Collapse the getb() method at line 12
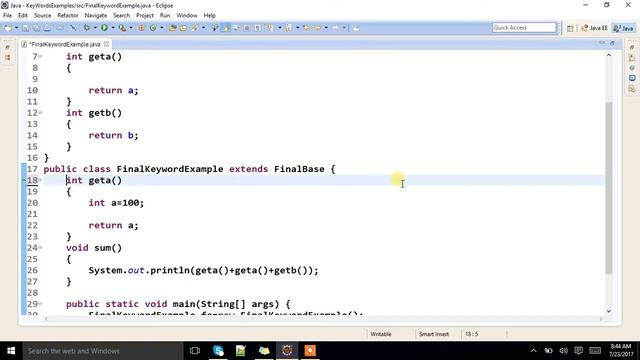Viewport: 640px width, 360px height. click(x=40, y=113)
